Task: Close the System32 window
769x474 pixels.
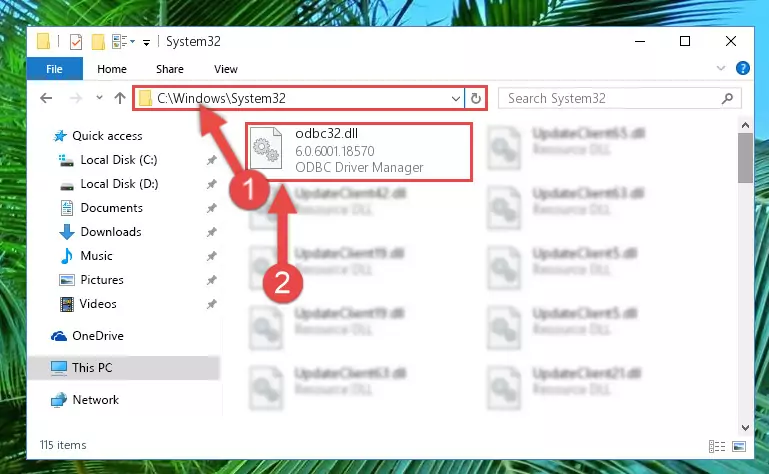Action: 731,42
